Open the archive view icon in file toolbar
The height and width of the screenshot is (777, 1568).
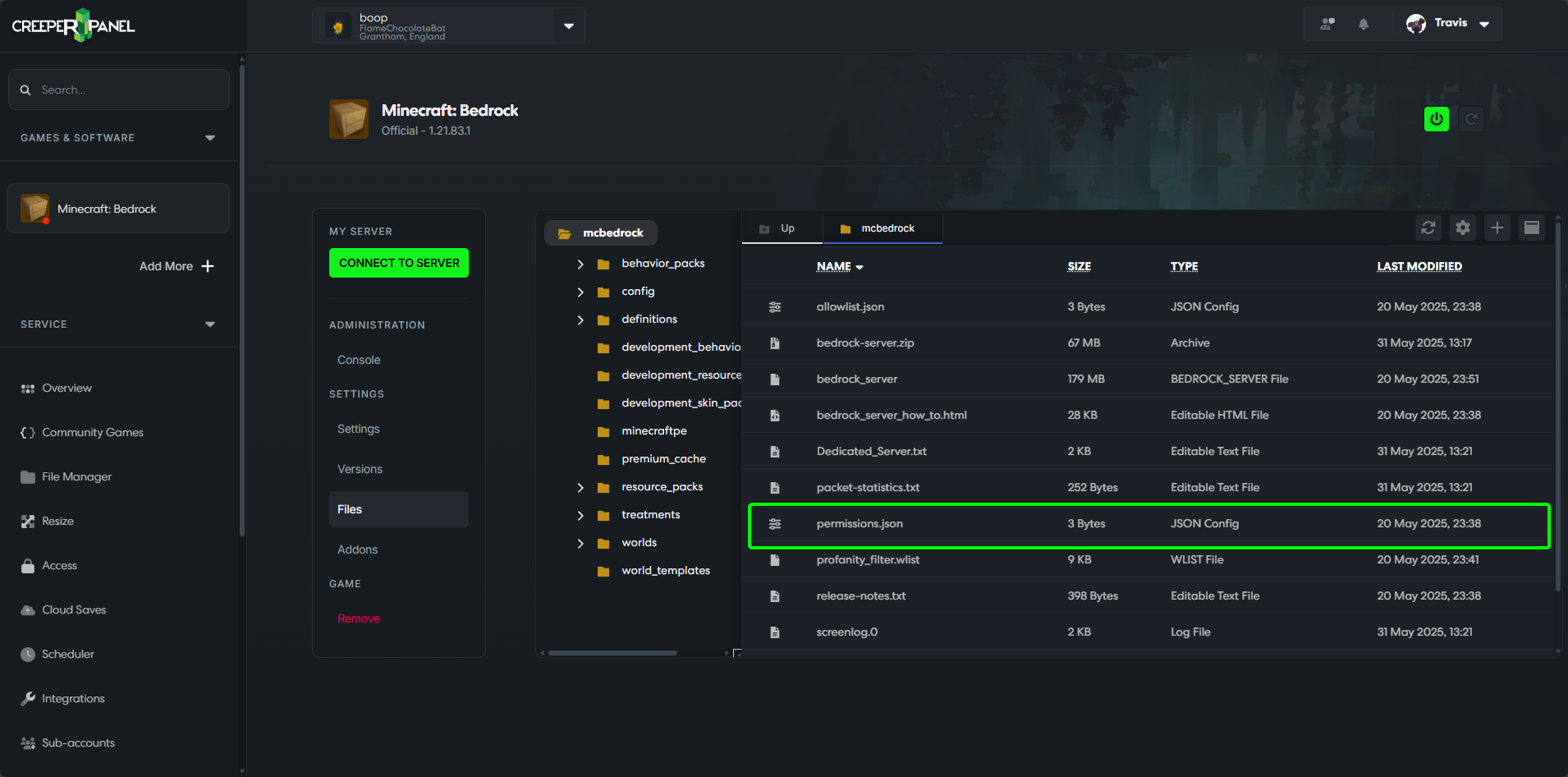[x=1531, y=228]
